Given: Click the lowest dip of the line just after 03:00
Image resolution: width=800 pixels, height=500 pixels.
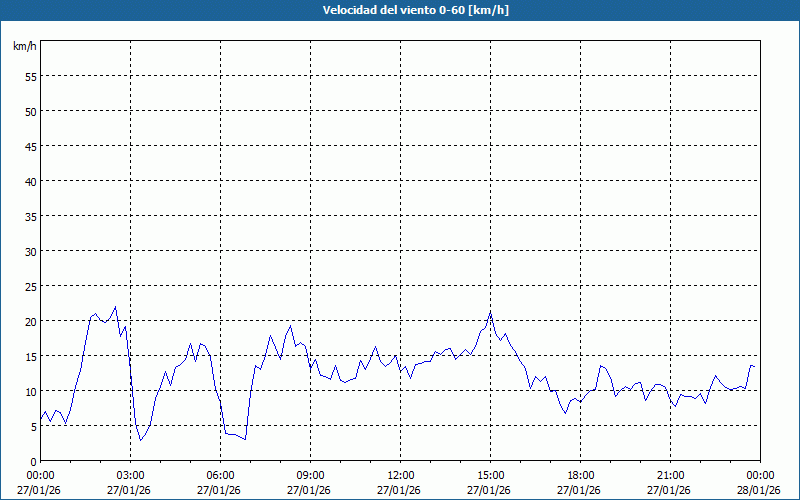Looking at the screenshot, I should point(141,440).
